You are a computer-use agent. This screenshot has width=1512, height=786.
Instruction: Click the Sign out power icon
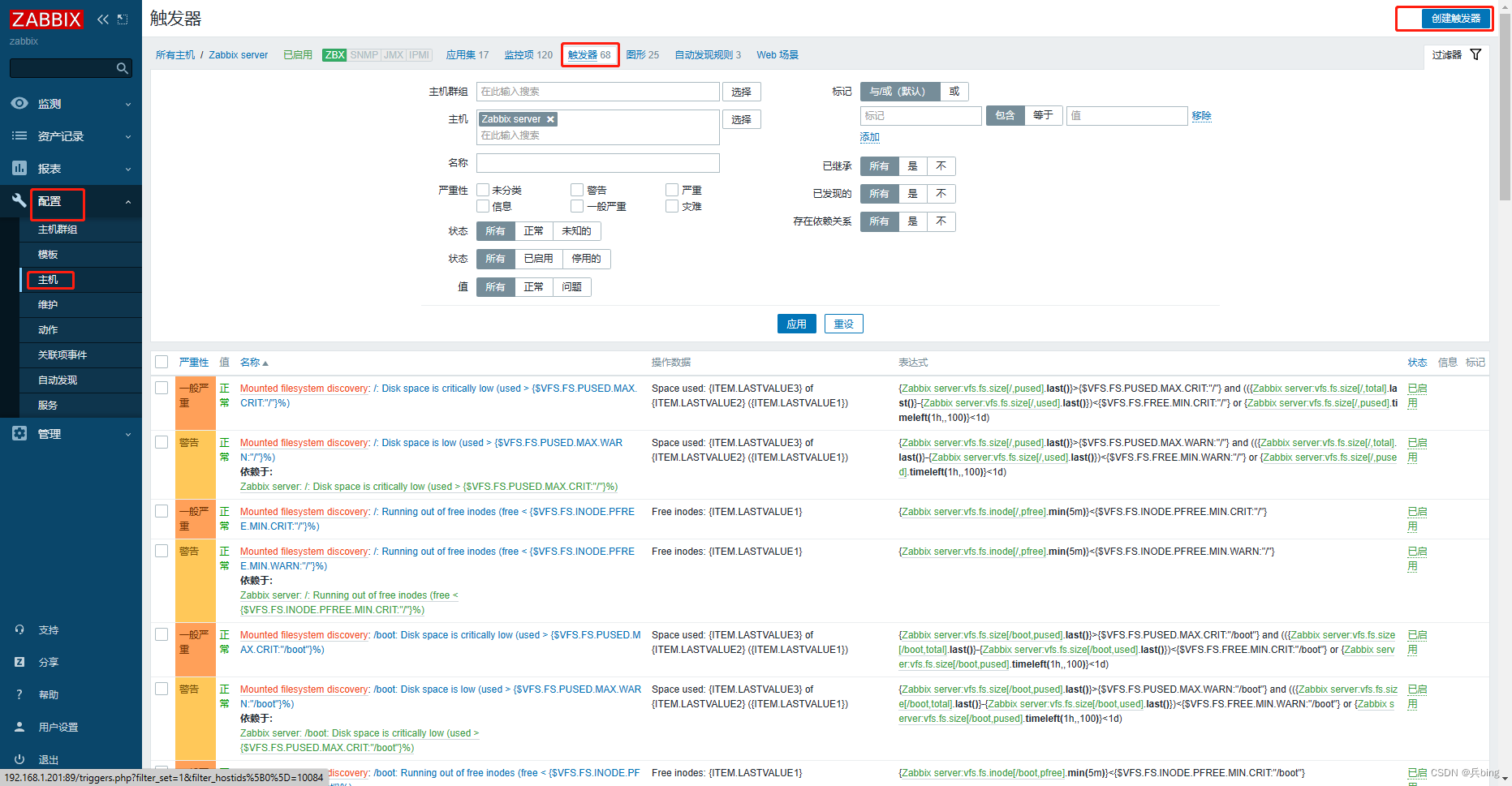coord(19,759)
